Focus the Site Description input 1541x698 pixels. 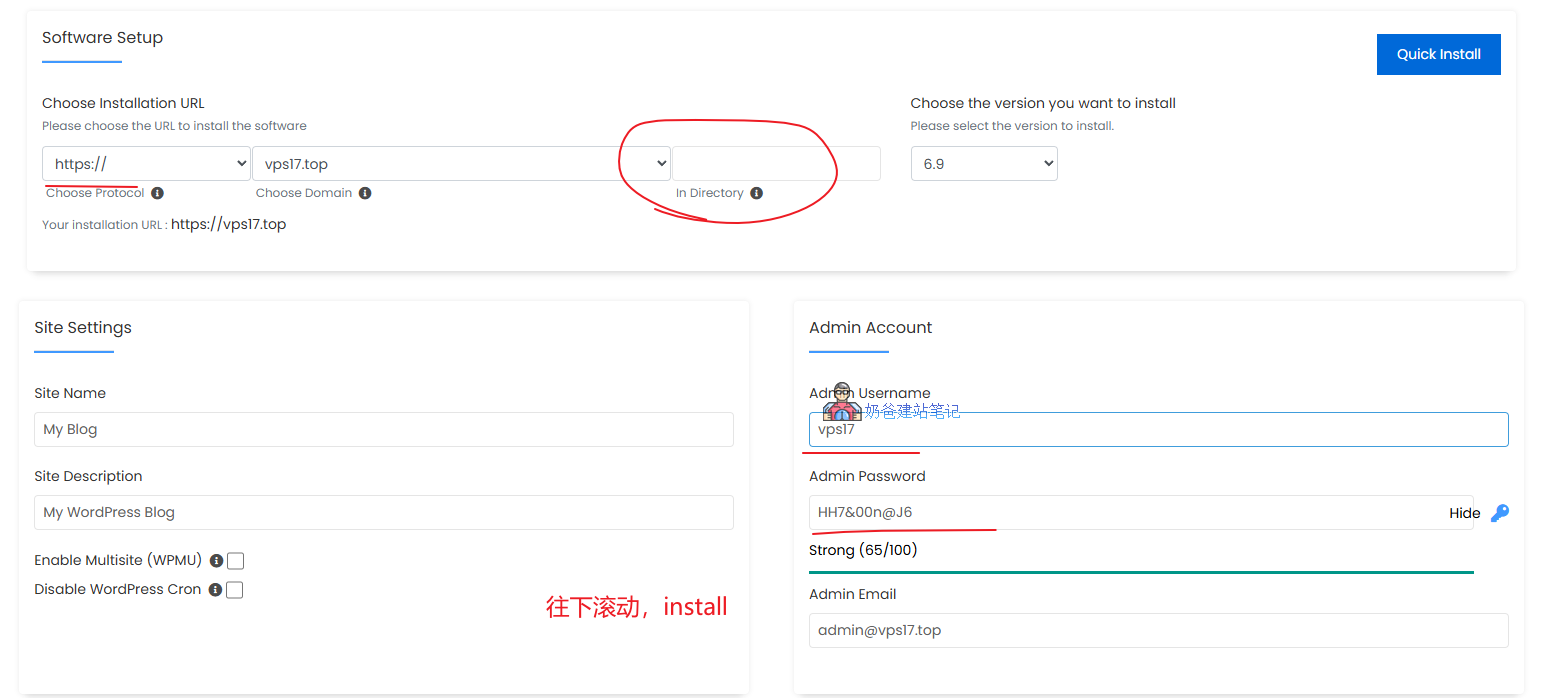[x=384, y=512]
